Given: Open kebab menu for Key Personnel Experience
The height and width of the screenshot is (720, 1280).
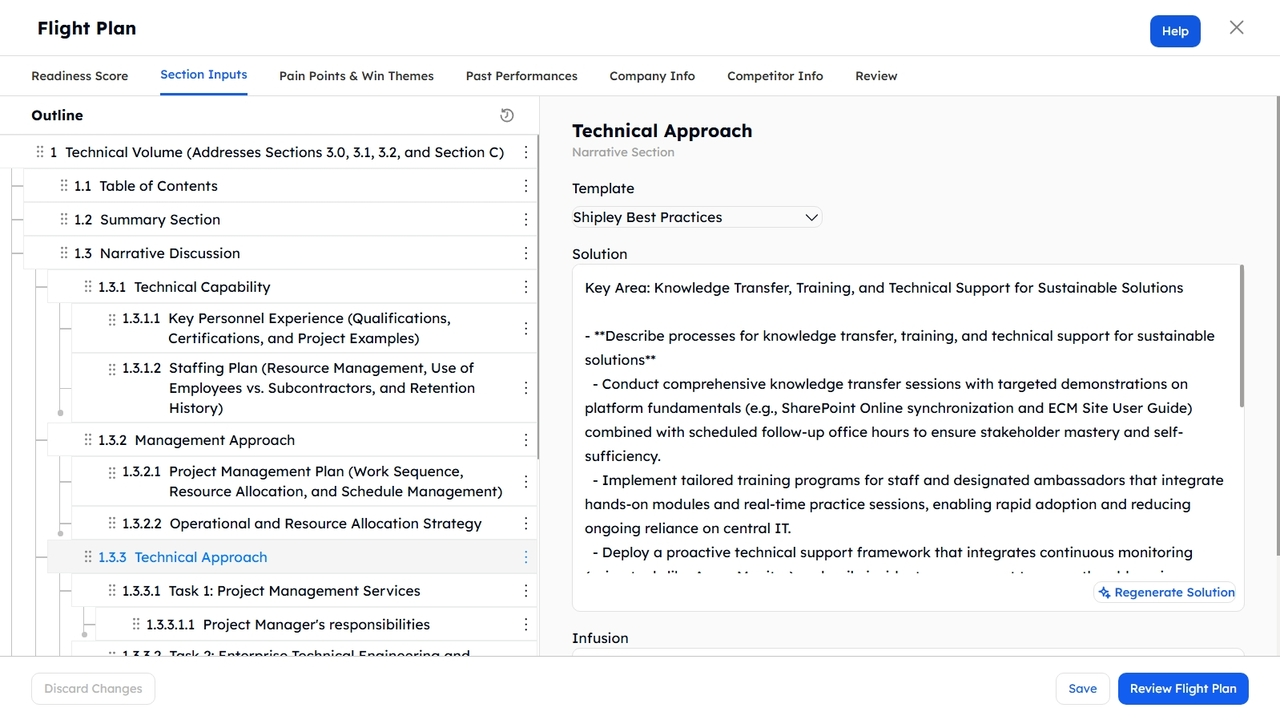Looking at the screenshot, I should coord(526,328).
